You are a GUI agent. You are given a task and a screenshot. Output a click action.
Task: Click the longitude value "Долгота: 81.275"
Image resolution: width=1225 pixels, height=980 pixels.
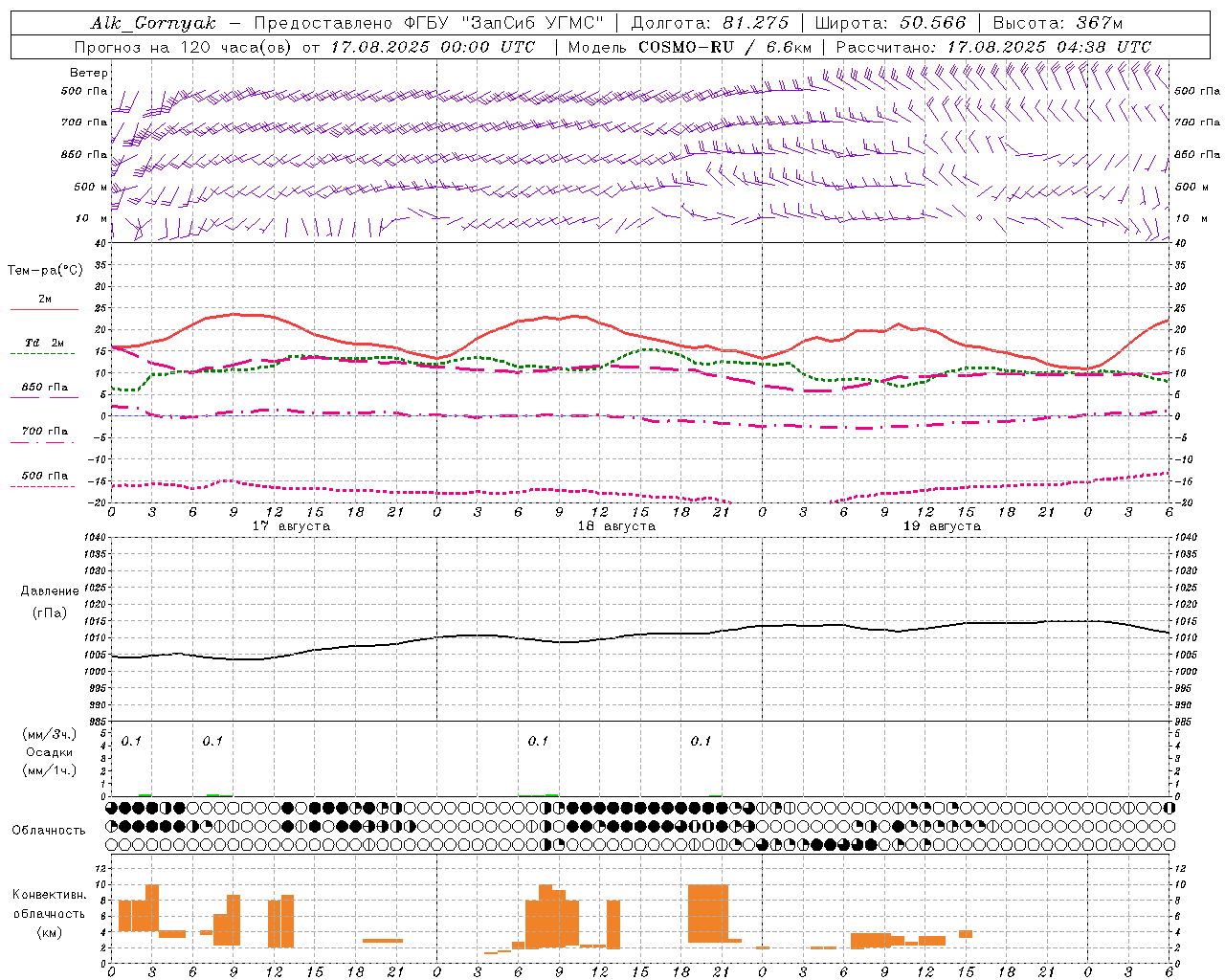(710, 23)
